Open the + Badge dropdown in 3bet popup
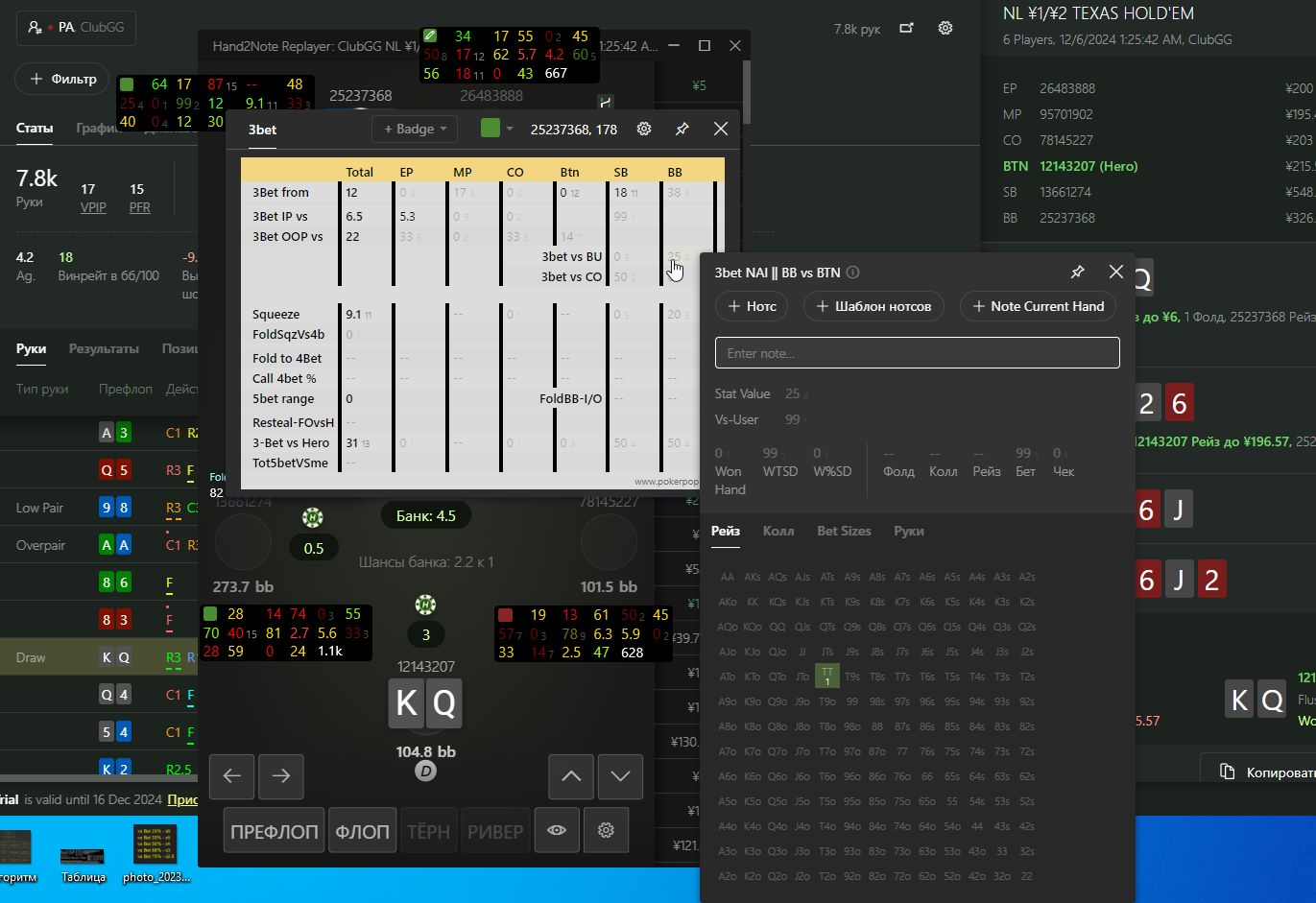Screen dimensions: 1316x903 [415, 129]
